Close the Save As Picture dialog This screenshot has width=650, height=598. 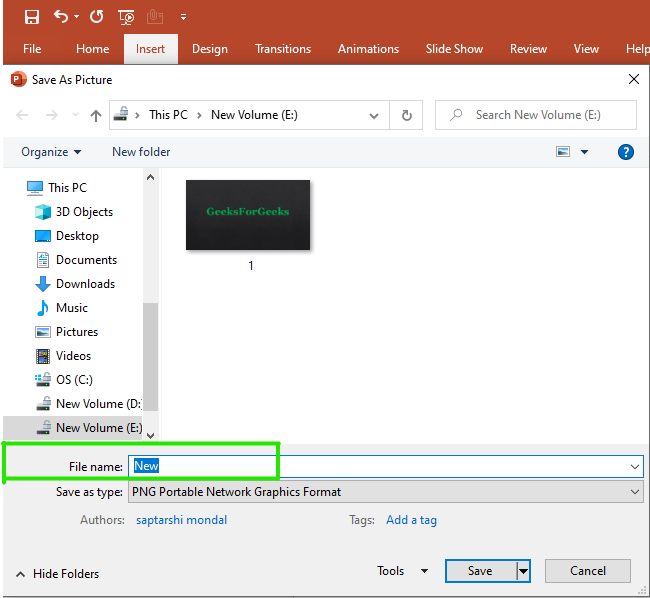click(x=633, y=79)
